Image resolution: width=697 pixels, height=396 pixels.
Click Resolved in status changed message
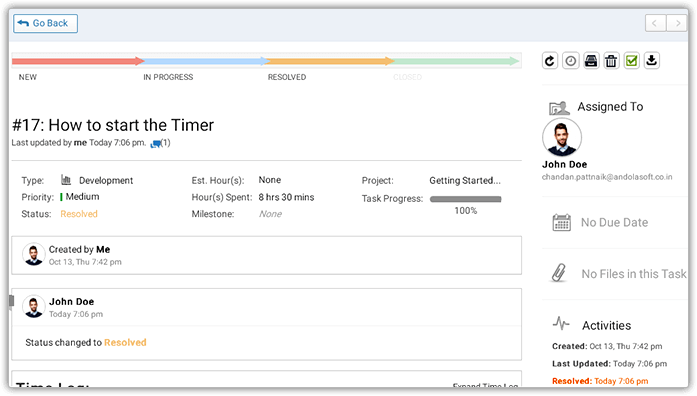[125, 343]
